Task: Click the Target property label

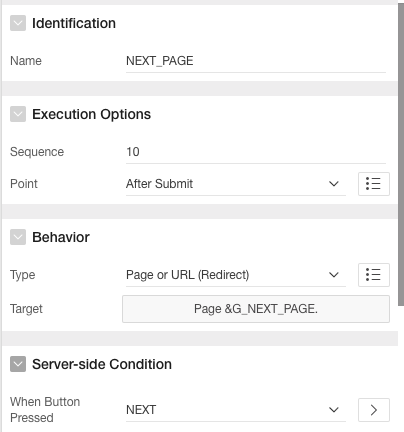Action: point(26,309)
